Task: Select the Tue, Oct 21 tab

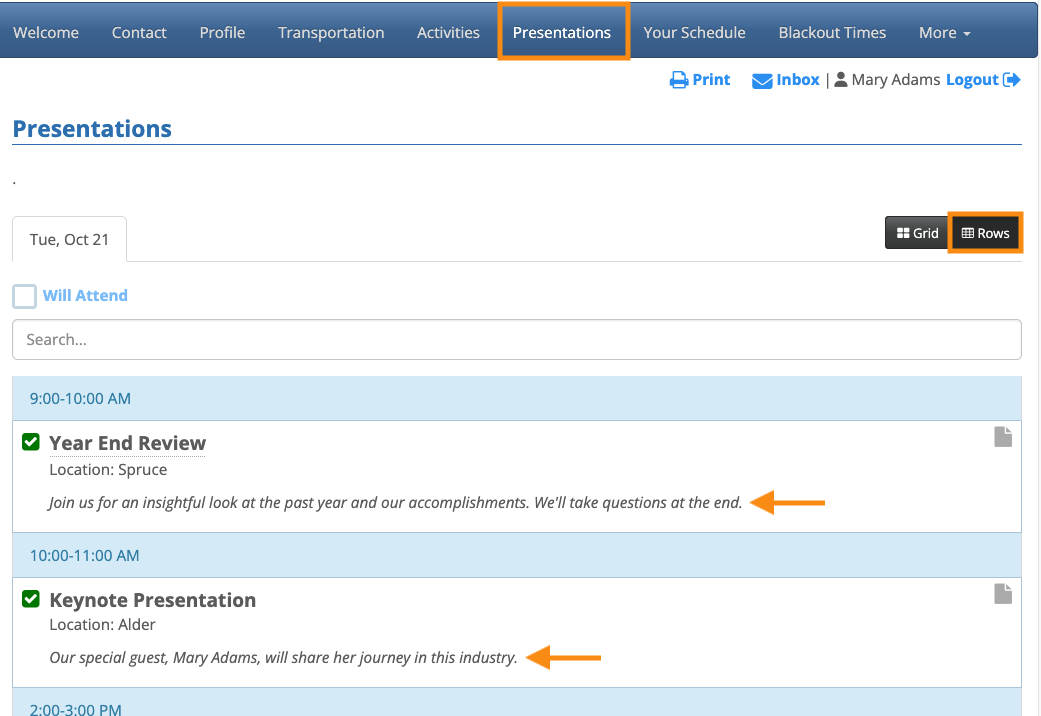Action: (x=69, y=240)
